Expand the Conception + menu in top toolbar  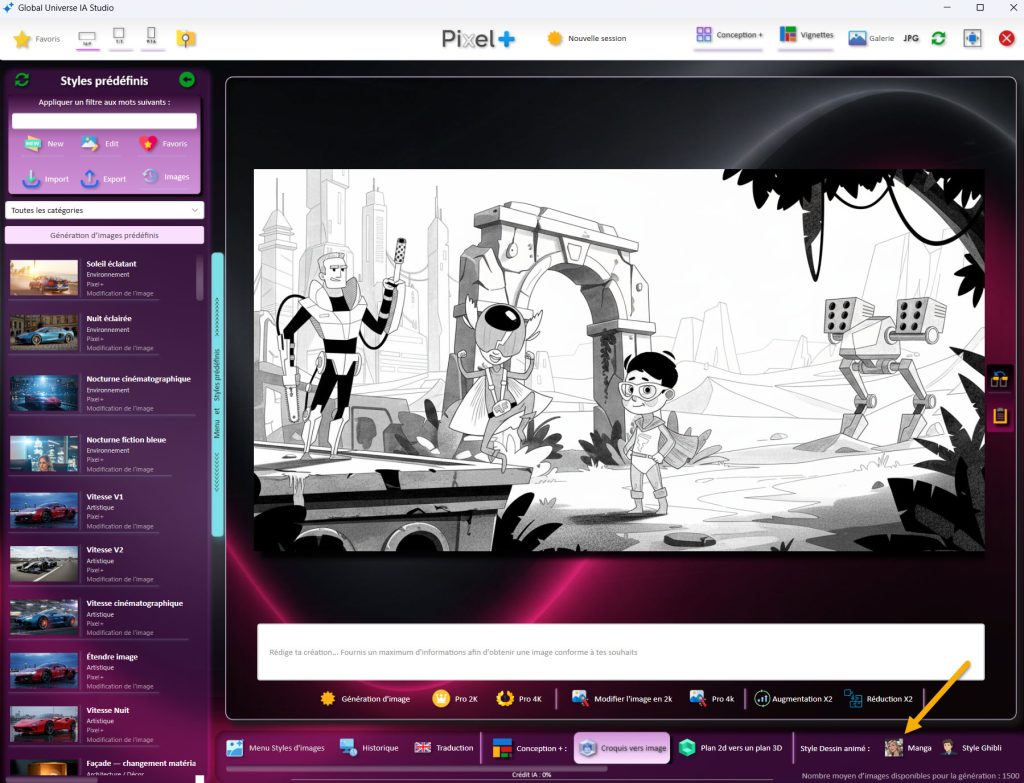click(x=729, y=36)
